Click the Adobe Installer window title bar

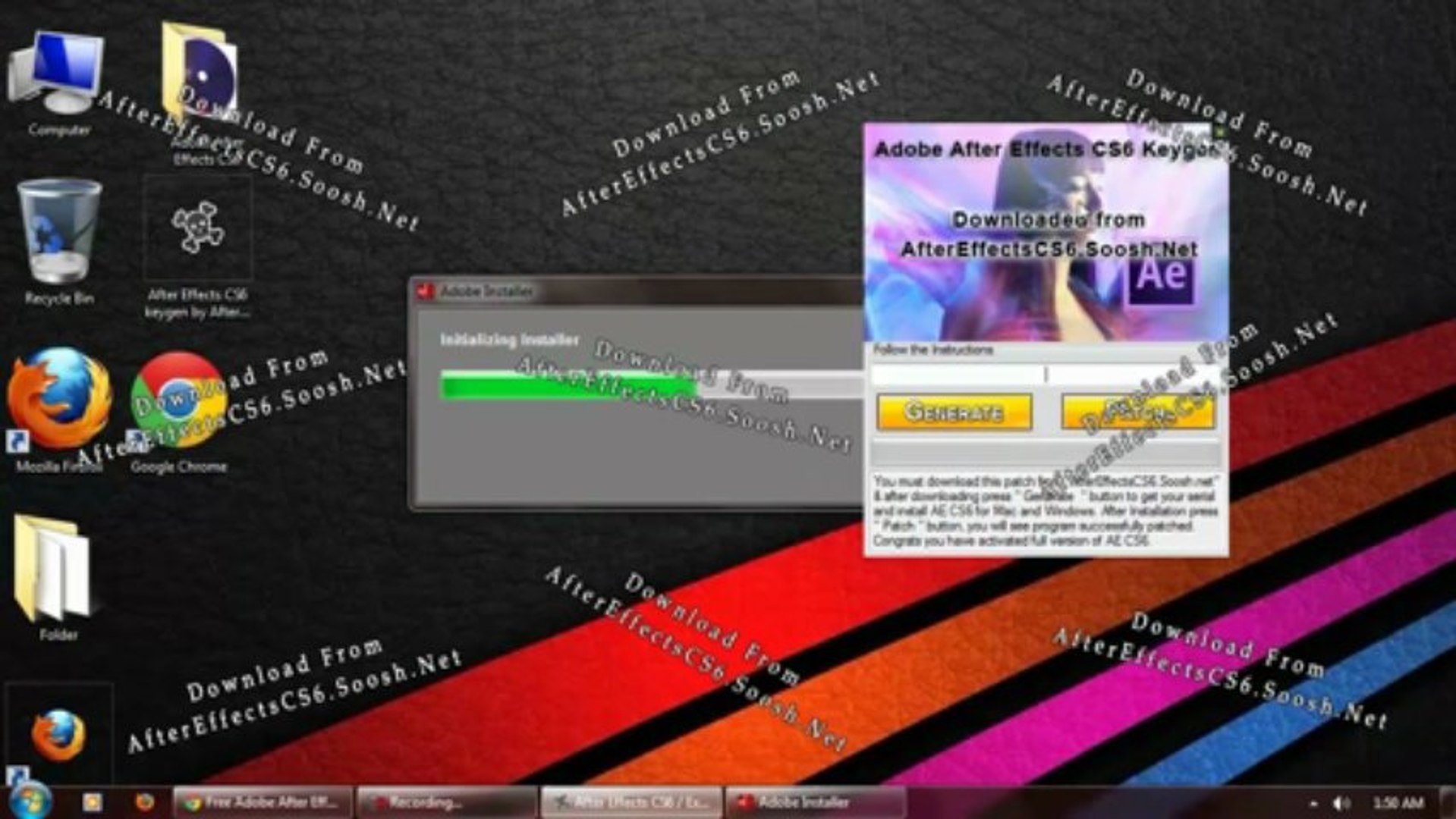click(637, 290)
